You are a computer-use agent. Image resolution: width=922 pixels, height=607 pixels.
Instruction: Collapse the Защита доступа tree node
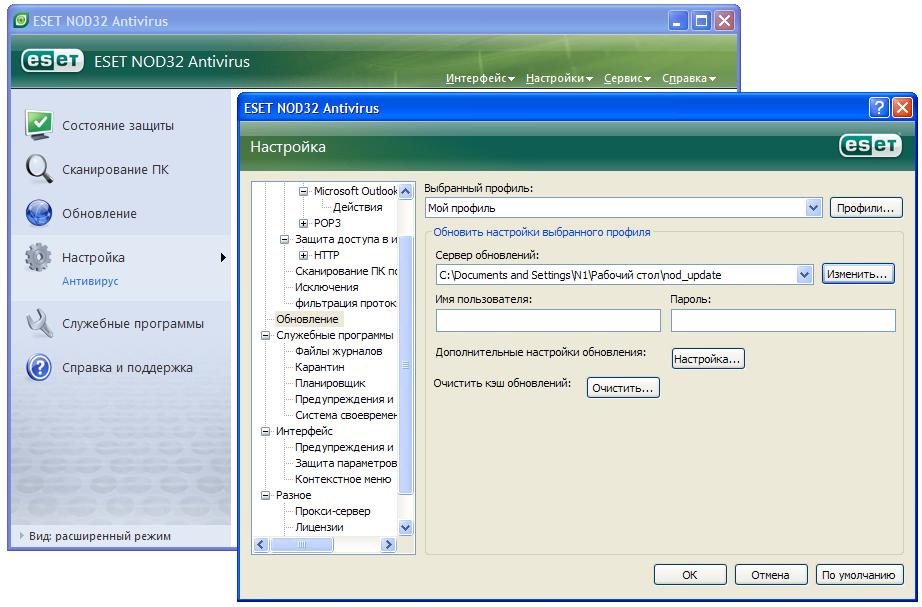tap(285, 239)
